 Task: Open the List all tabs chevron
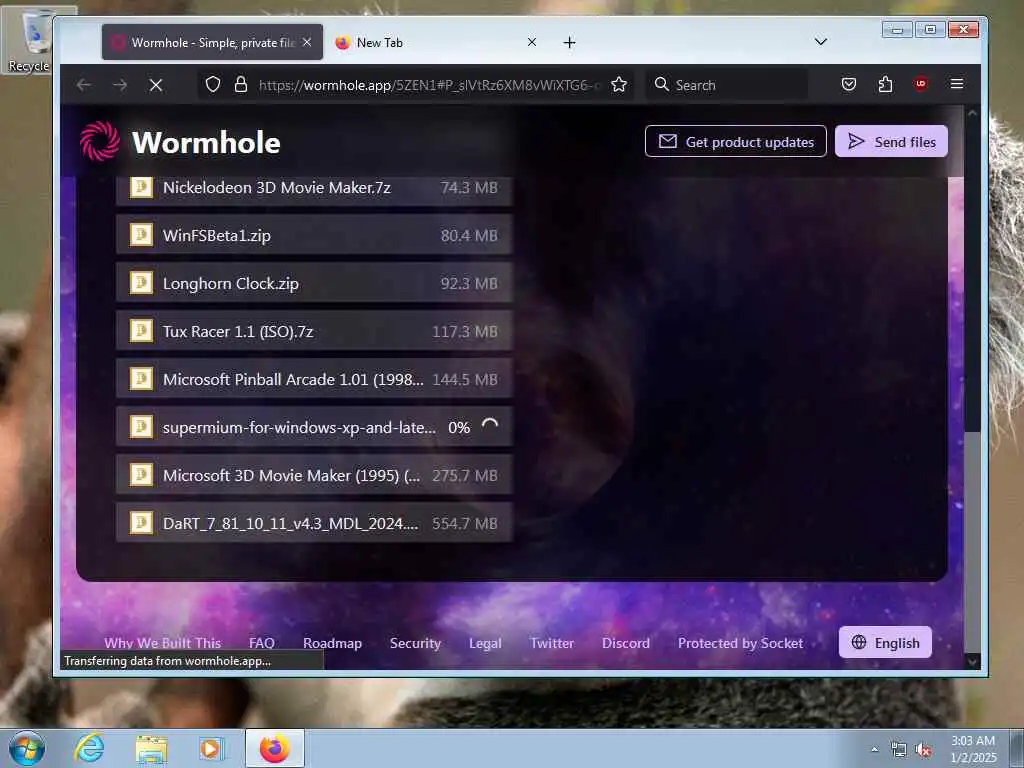(821, 42)
